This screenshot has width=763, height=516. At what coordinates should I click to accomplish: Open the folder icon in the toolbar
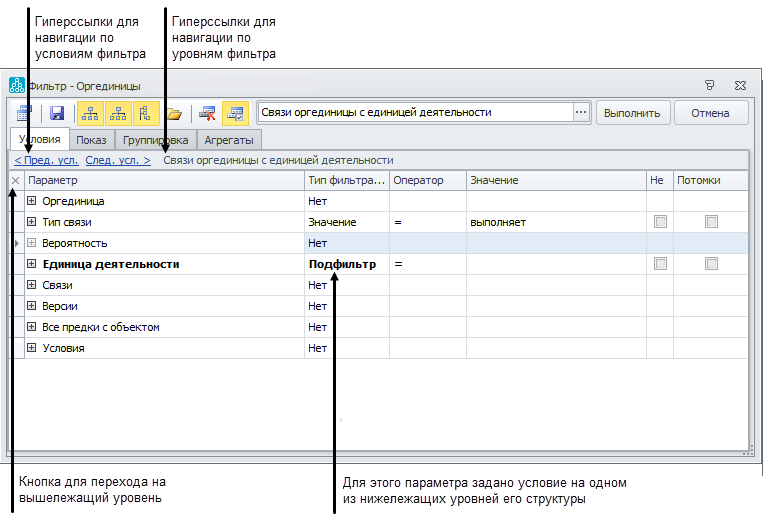(x=174, y=113)
